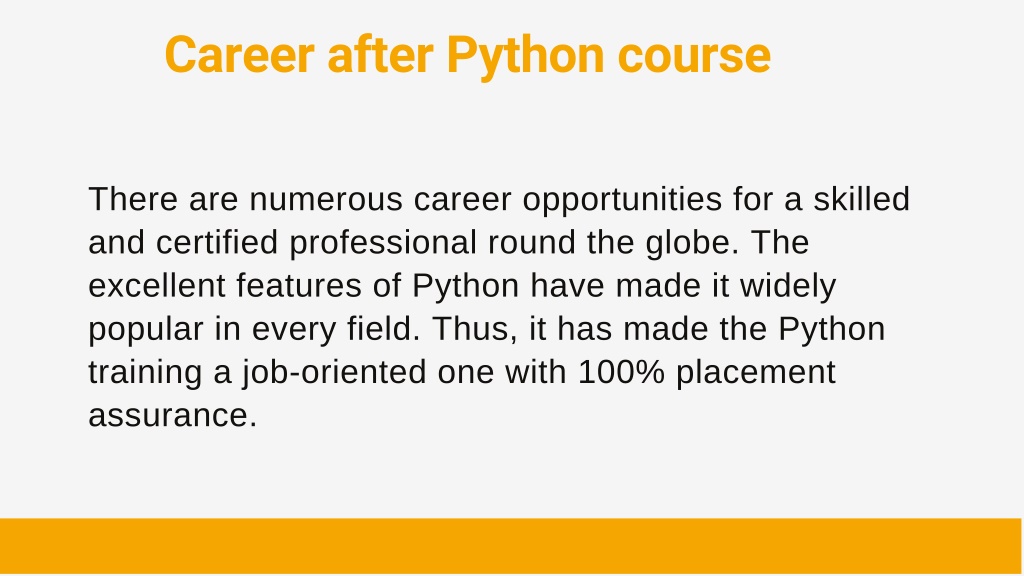This screenshot has width=1024, height=576.
Task: Click on the word "professional"
Action: coord(383,244)
